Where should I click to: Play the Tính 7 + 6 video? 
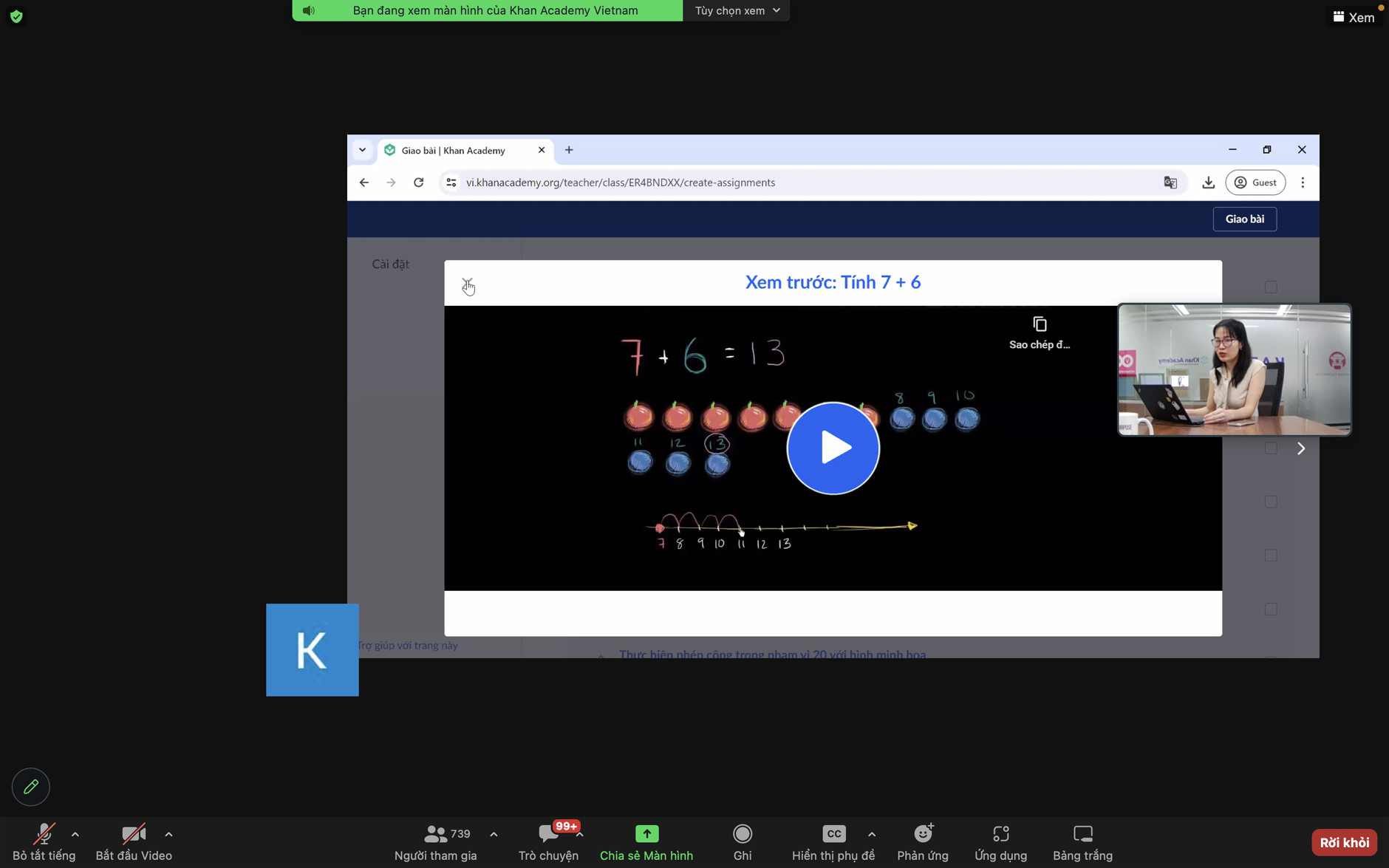[833, 448]
